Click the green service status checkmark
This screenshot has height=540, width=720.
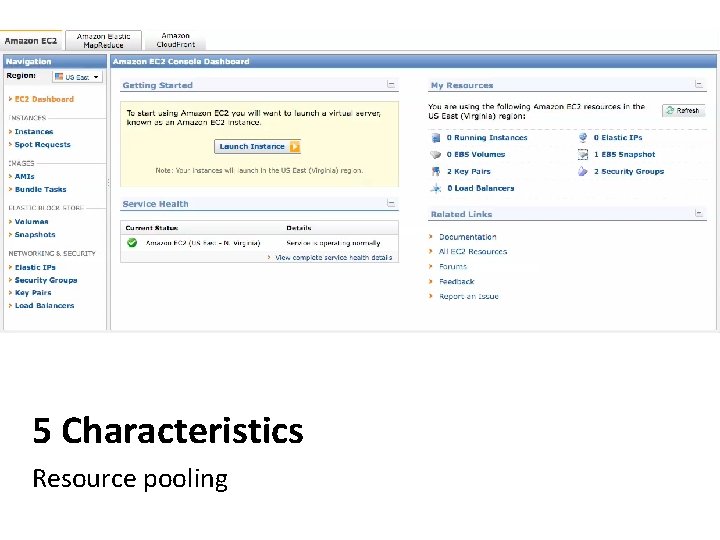132,242
